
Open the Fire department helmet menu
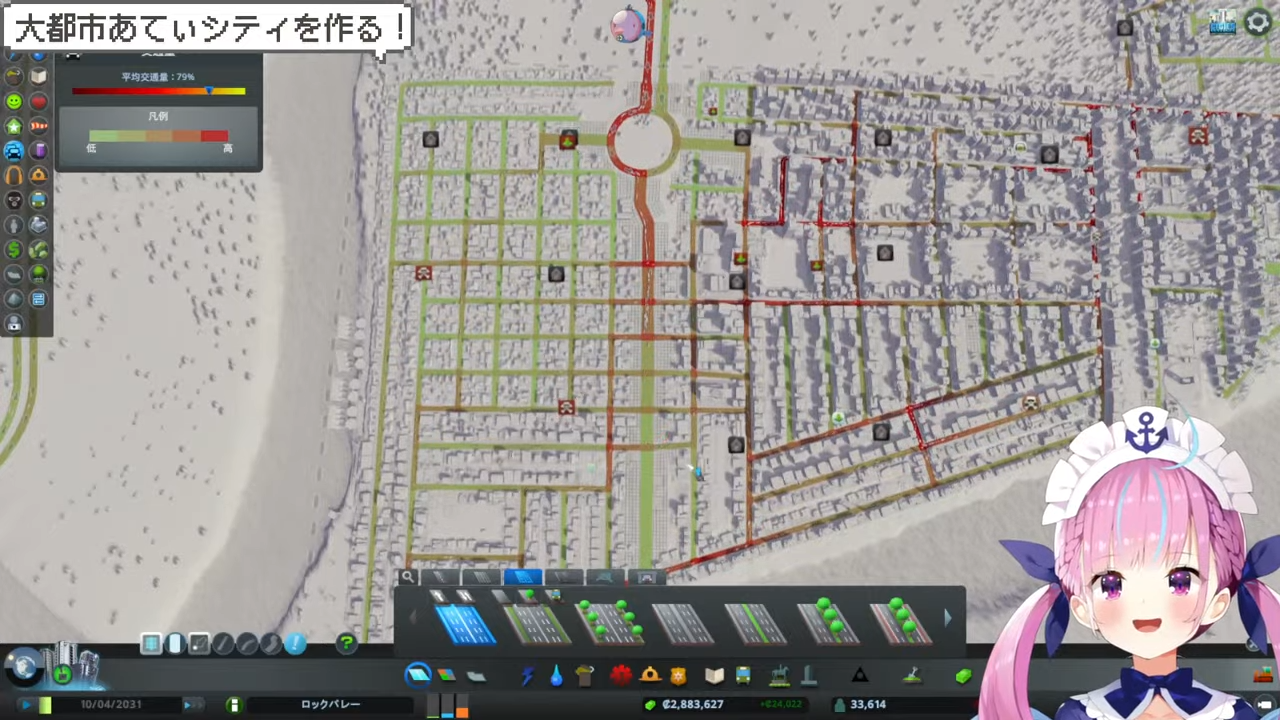[650, 675]
